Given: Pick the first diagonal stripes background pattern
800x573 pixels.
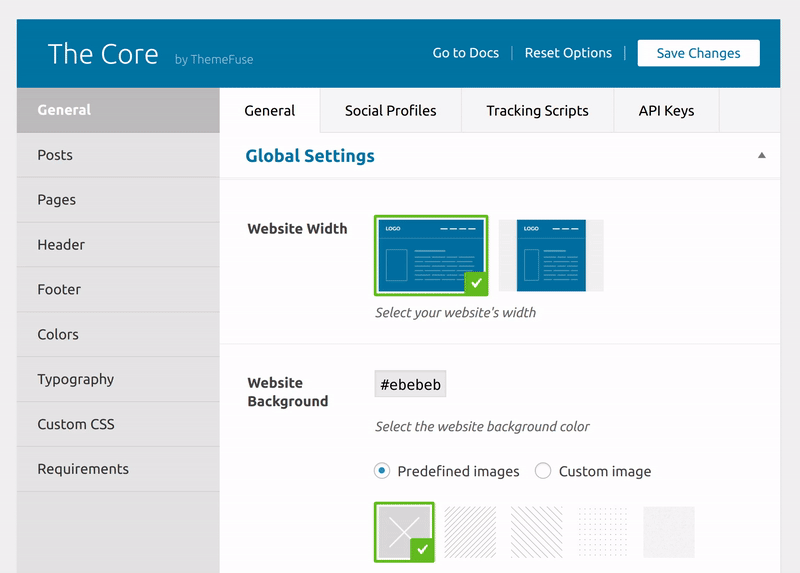Looking at the screenshot, I should coord(470,532).
